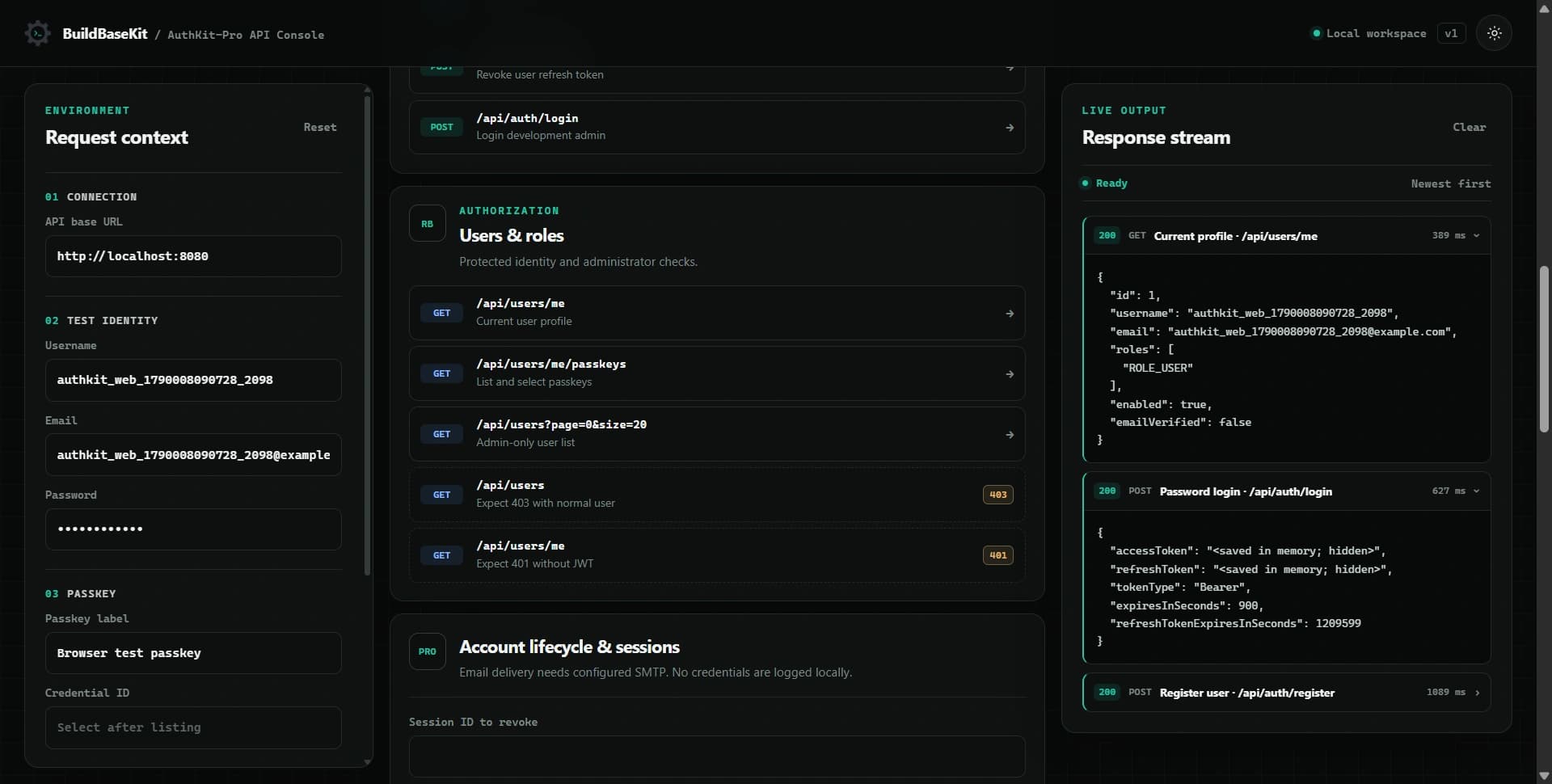Edit the Passkey label field
This screenshot has width=1552, height=784.
pos(193,653)
